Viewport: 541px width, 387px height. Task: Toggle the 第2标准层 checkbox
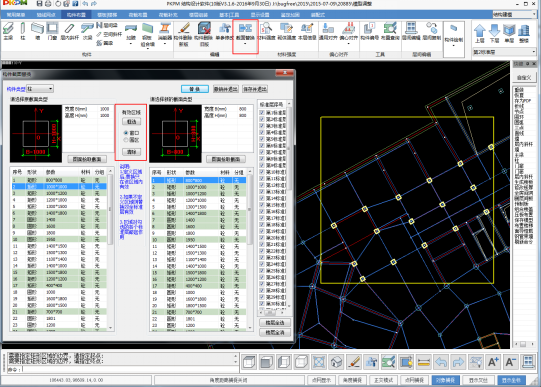click(262, 119)
